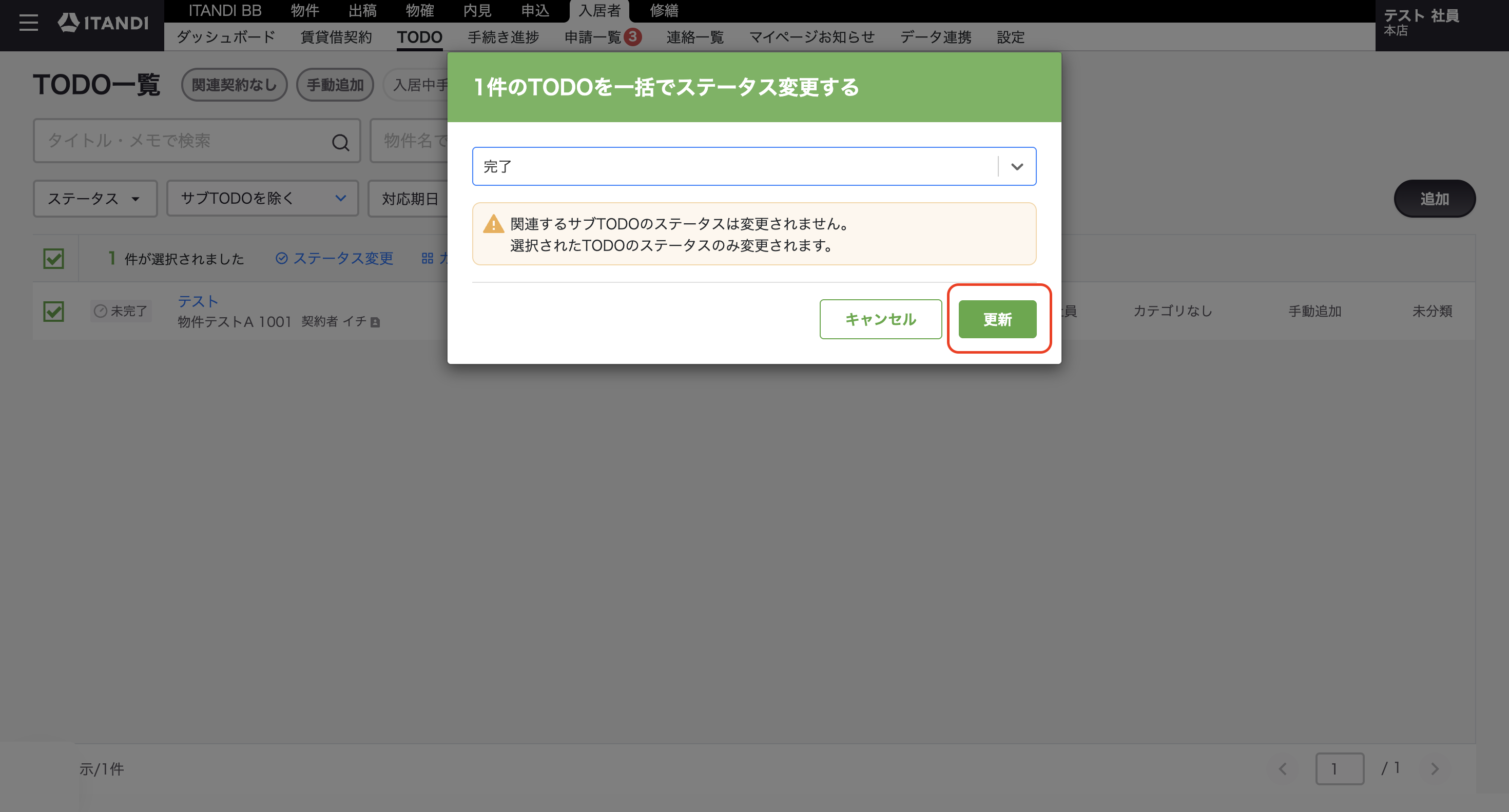Click the タイトル・メモで検索 field
Image resolution: width=1509 pixels, height=812 pixels.
coord(197,141)
